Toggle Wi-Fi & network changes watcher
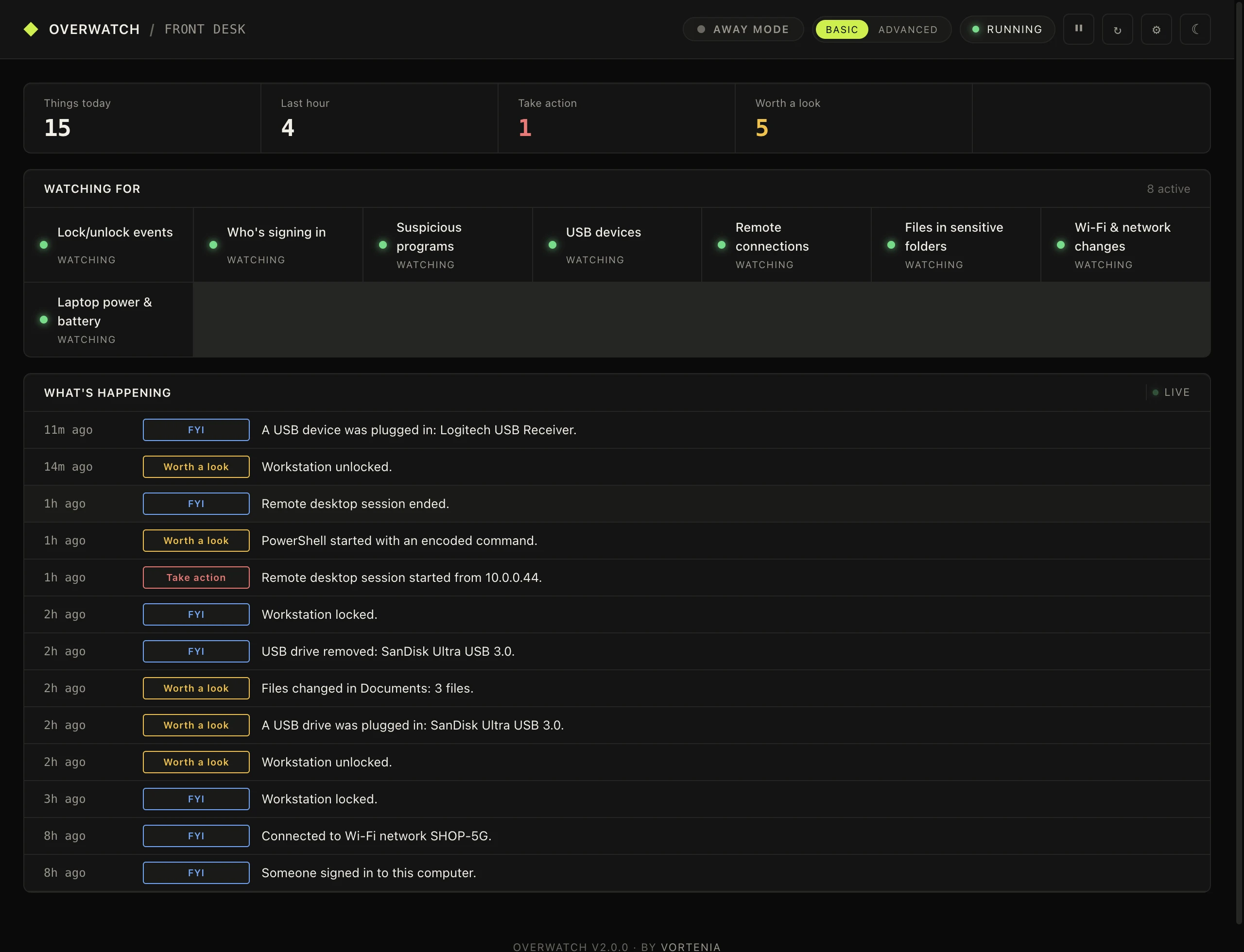 point(1125,245)
